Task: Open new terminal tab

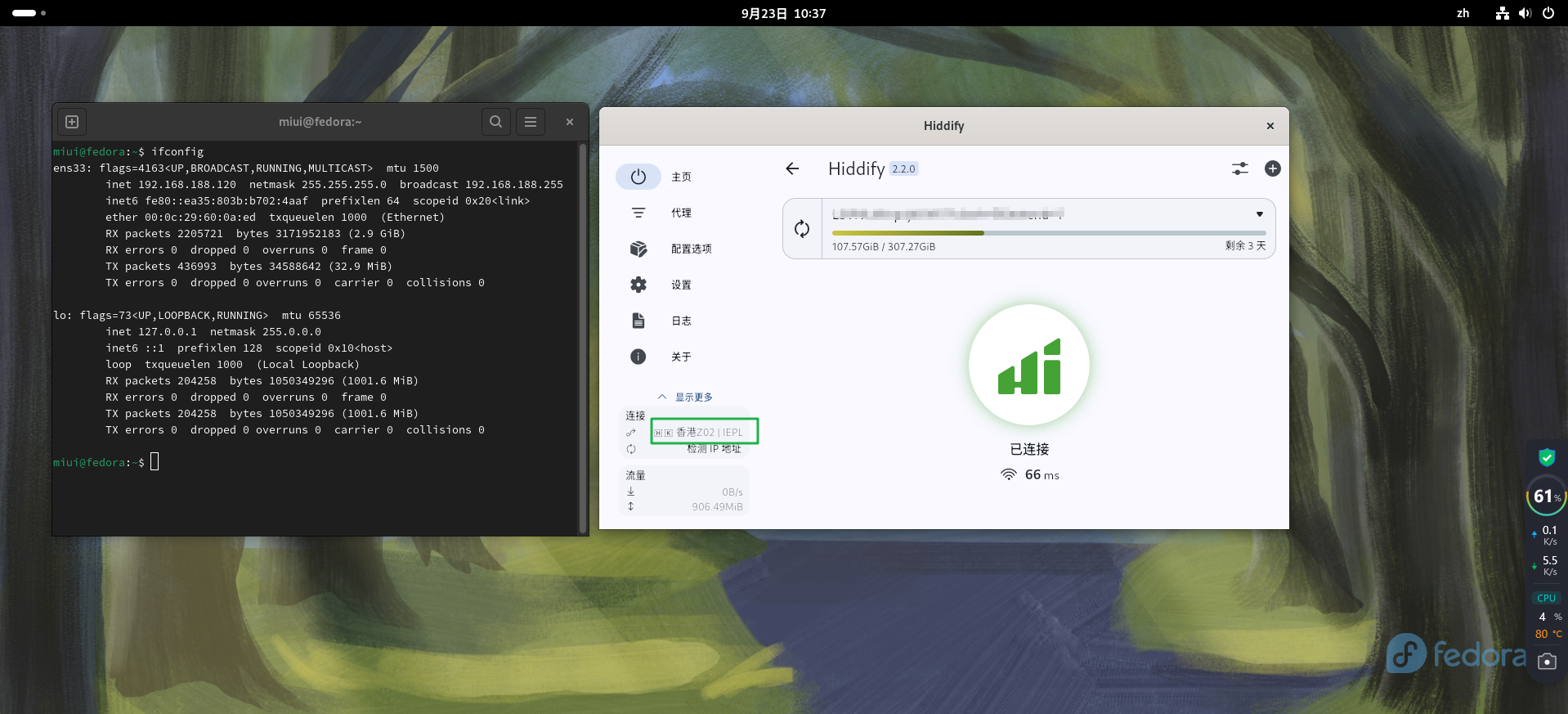Action: pyautogui.click(x=72, y=122)
